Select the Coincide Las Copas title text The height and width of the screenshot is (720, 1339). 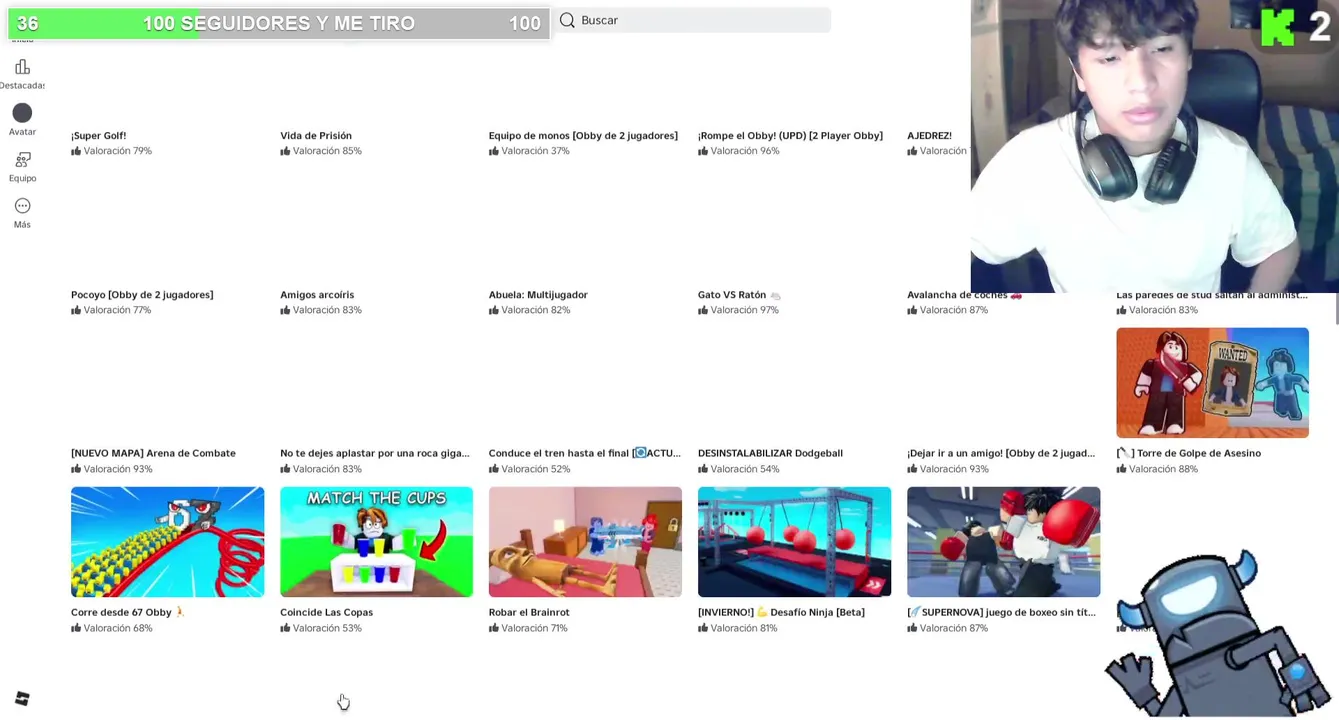click(x=326, y=613)
